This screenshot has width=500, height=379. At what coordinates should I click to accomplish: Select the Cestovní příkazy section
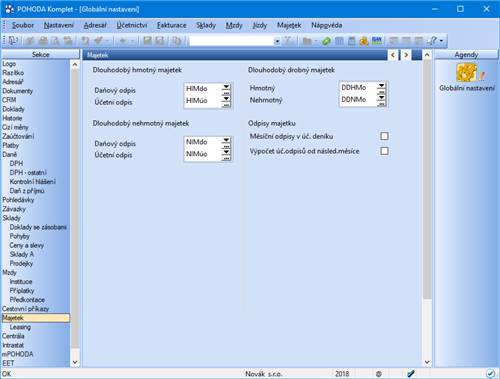tap(25, 309)
